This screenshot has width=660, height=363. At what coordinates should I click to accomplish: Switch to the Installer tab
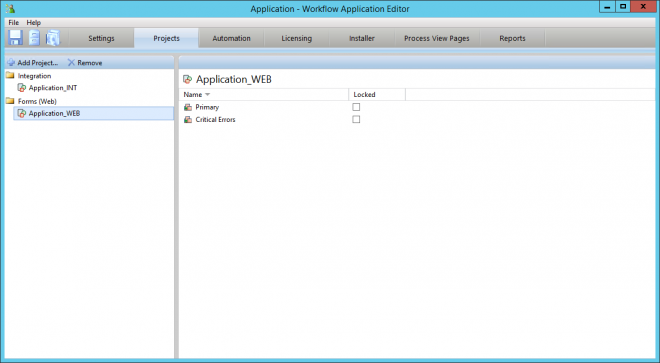pos(362,38)
